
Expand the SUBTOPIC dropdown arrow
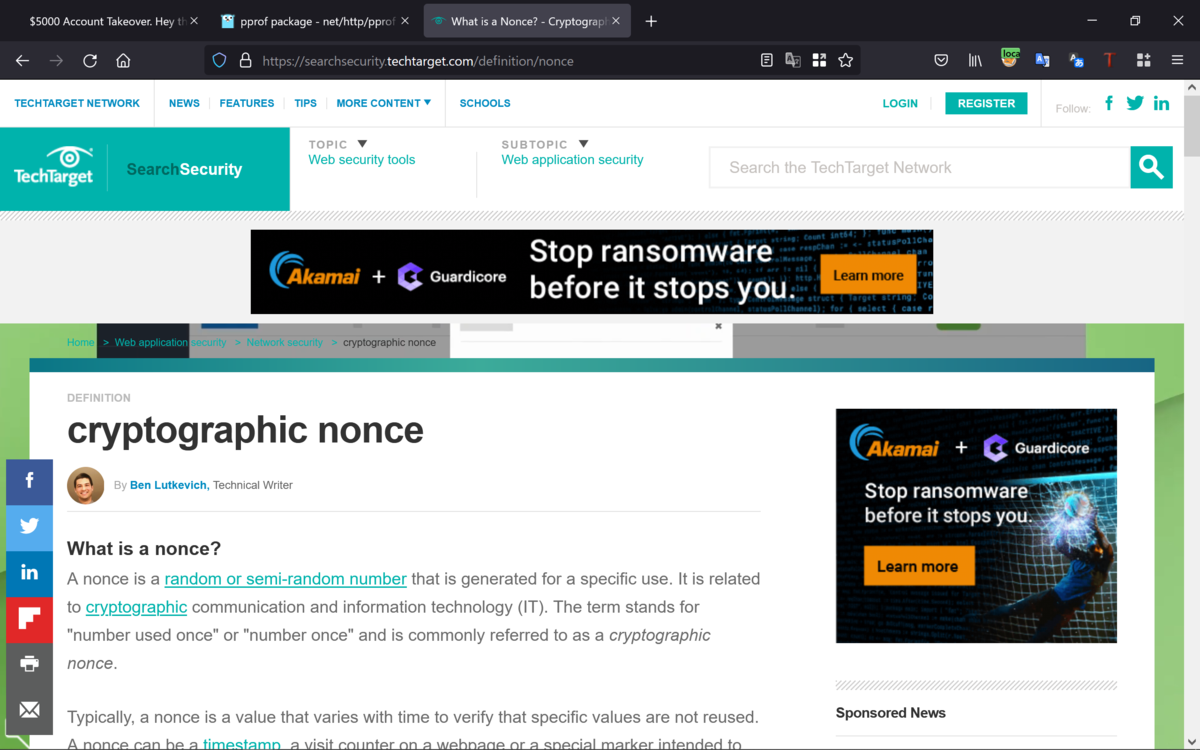click(x=584, y=144)
